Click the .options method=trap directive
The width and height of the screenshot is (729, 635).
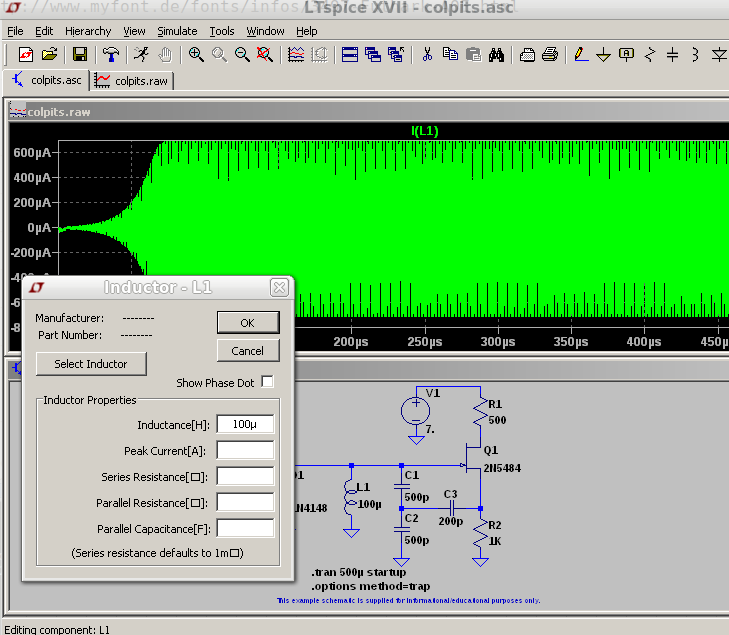(371, 586)
